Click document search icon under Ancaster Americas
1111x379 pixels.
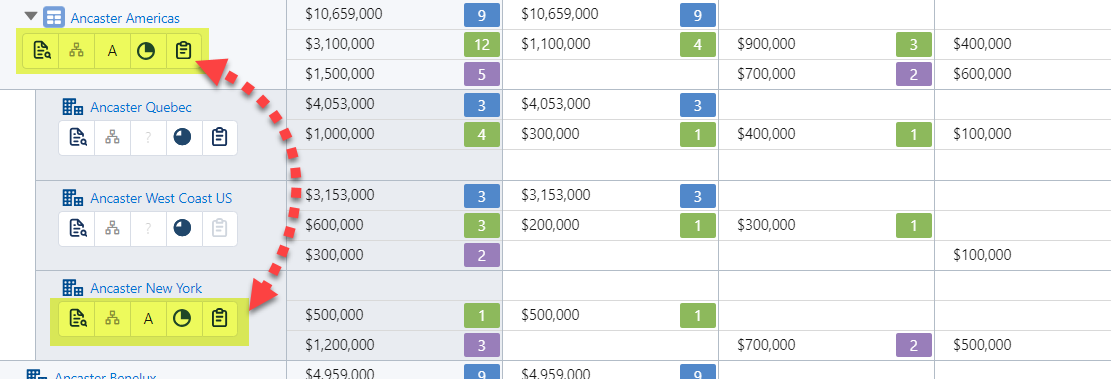pos(41,51)
